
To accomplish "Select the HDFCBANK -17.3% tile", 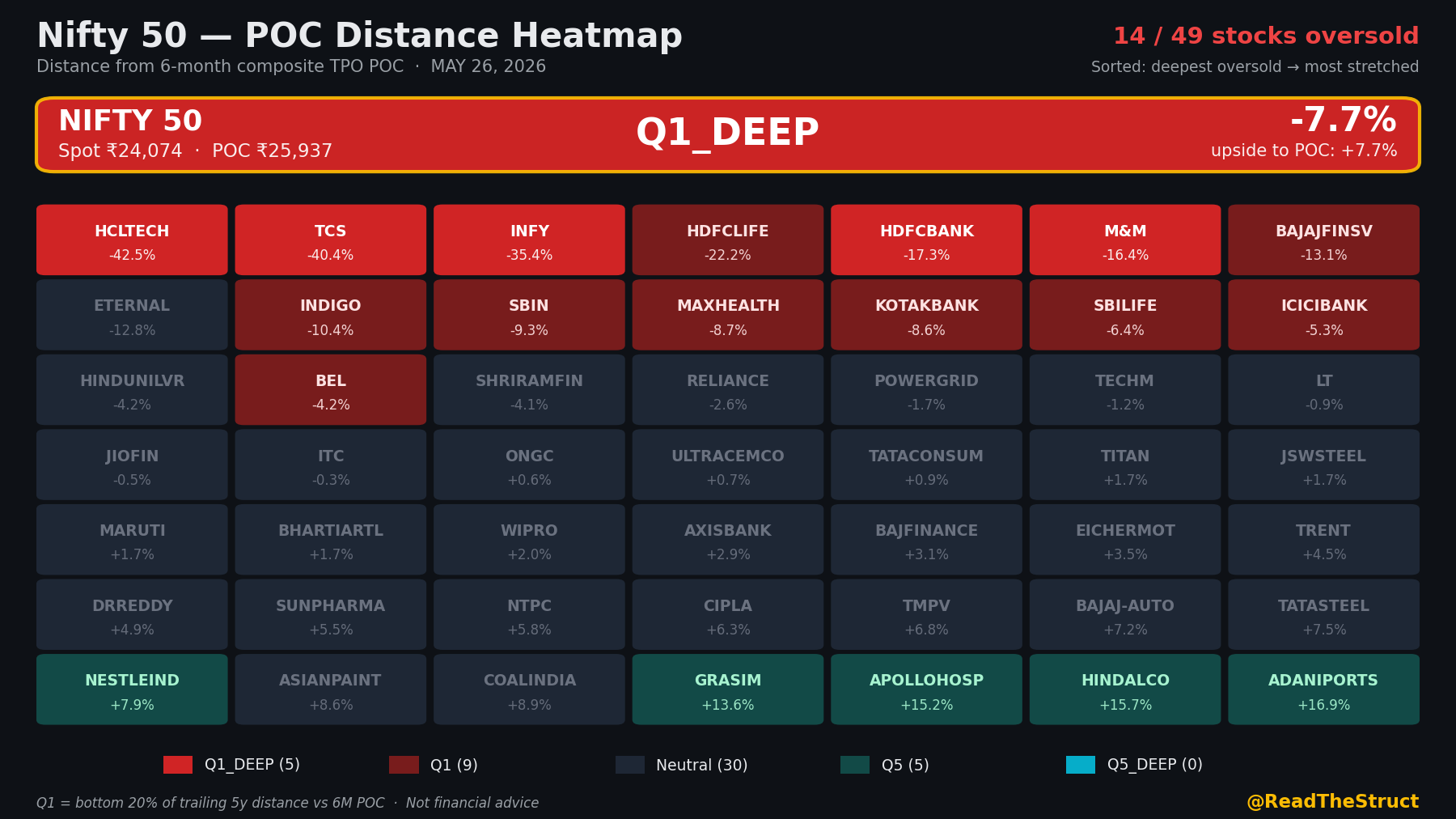I will coord(926,240).
